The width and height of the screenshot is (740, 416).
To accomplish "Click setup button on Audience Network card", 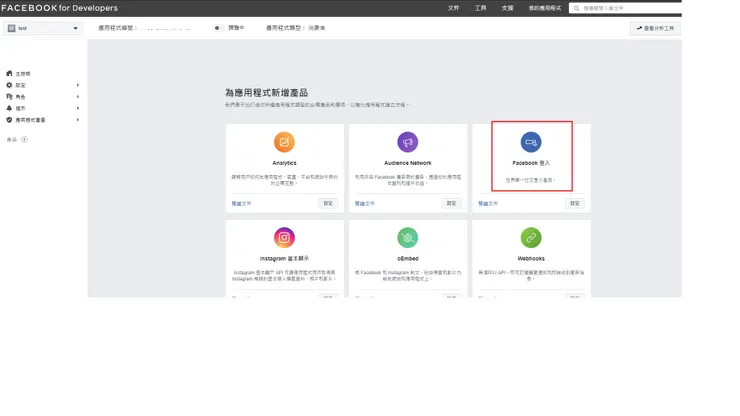I will click(451, 204).
